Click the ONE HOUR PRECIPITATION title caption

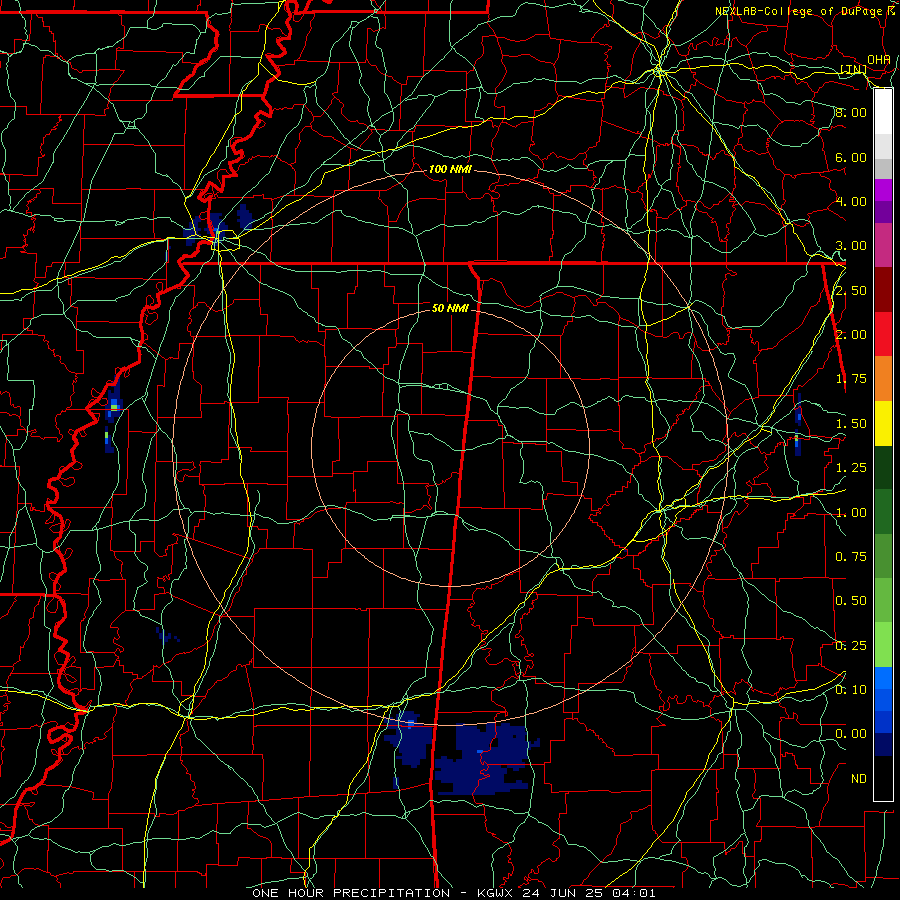pyautogui.click(x=453, y=893)
